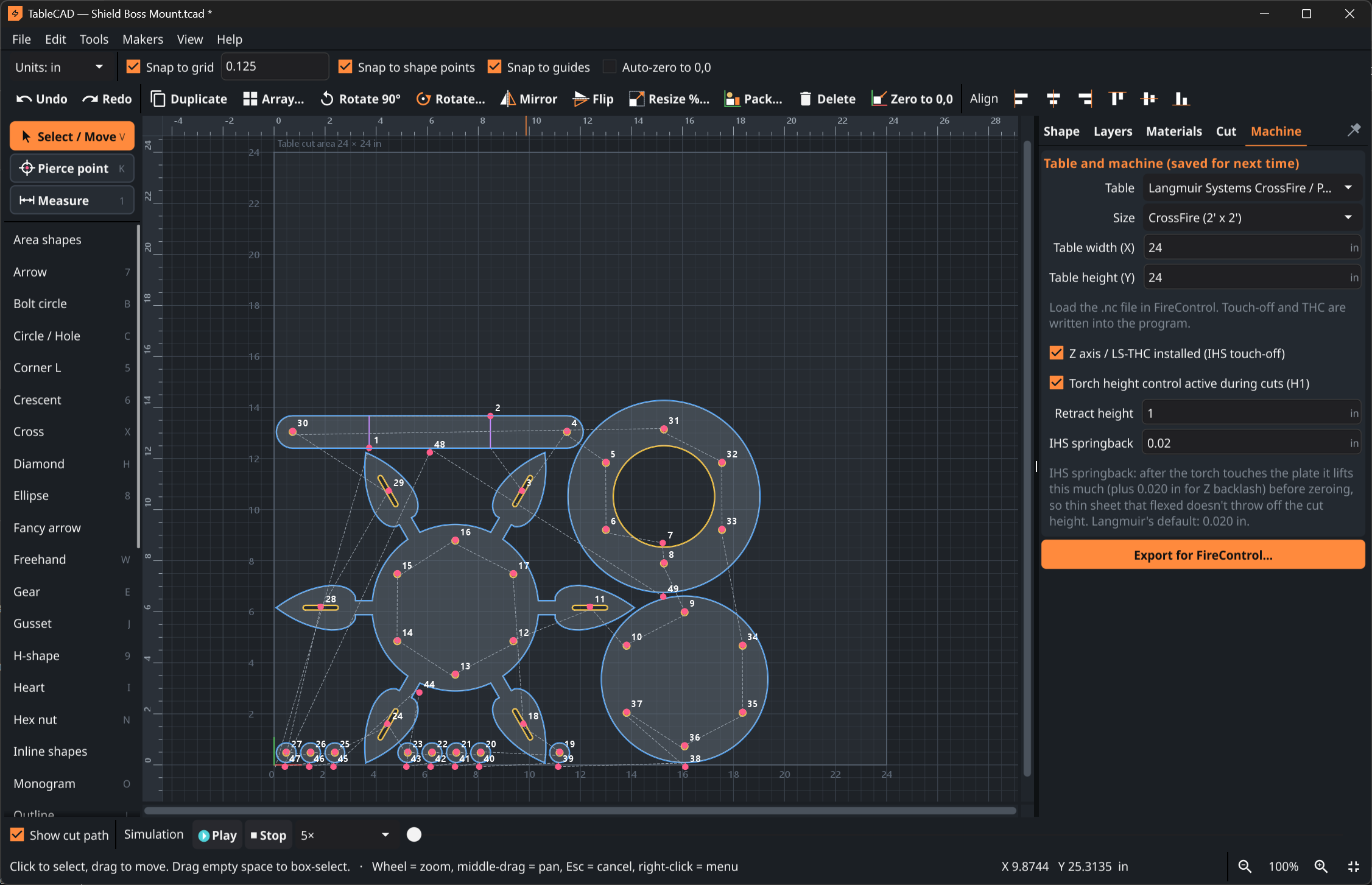Click the Table width (X) field
The image size is (1372, 885).
1251,247
